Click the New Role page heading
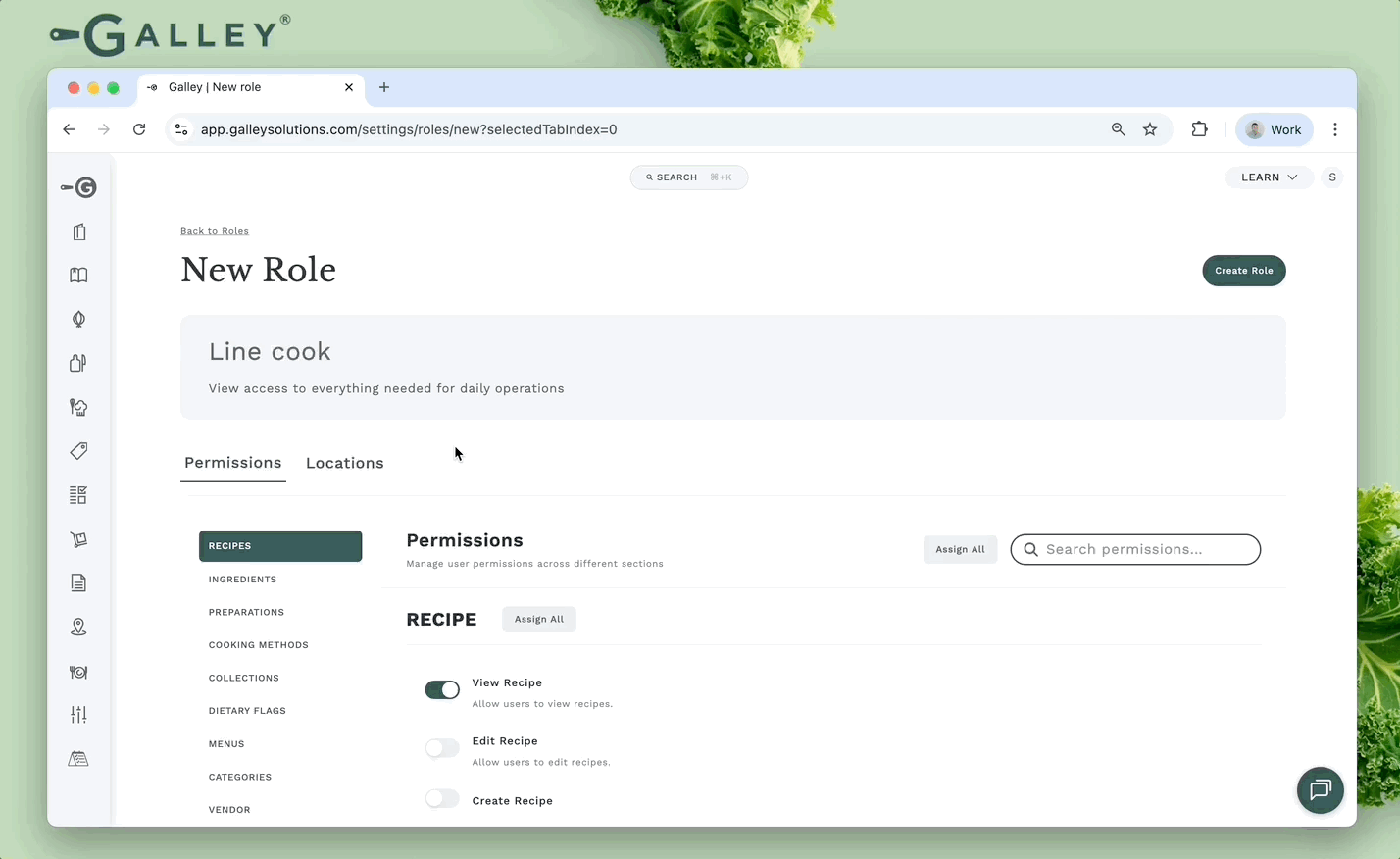 click(259, 270)
